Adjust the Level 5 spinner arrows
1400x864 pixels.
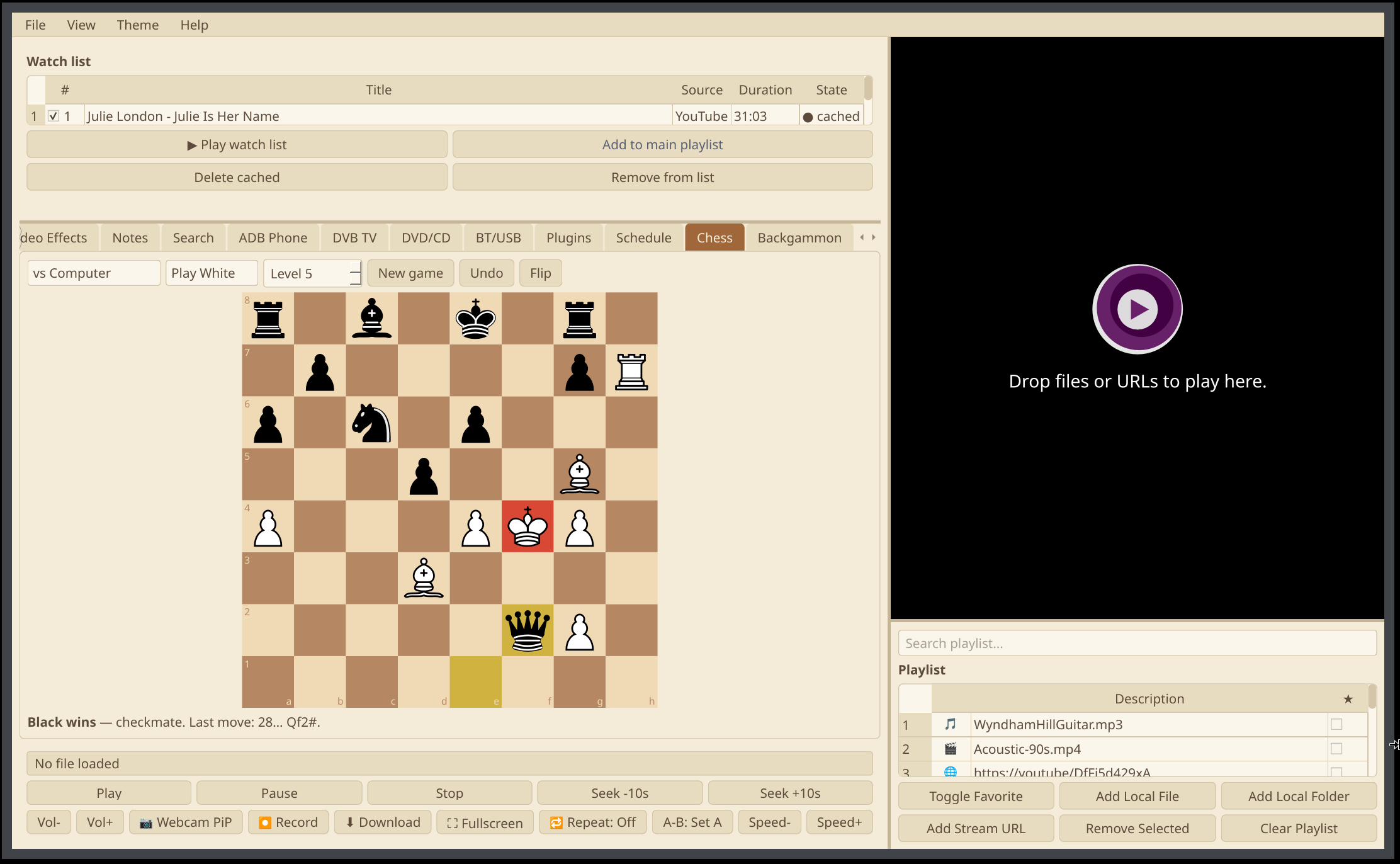tap(356, 273)
